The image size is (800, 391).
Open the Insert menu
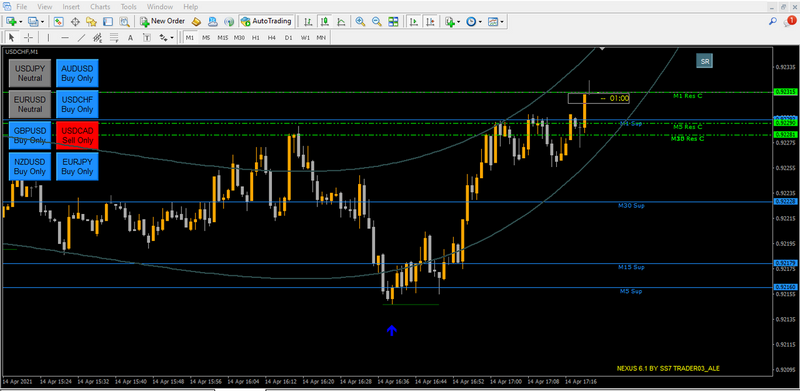pyautogui.click(x=71, y=7)
